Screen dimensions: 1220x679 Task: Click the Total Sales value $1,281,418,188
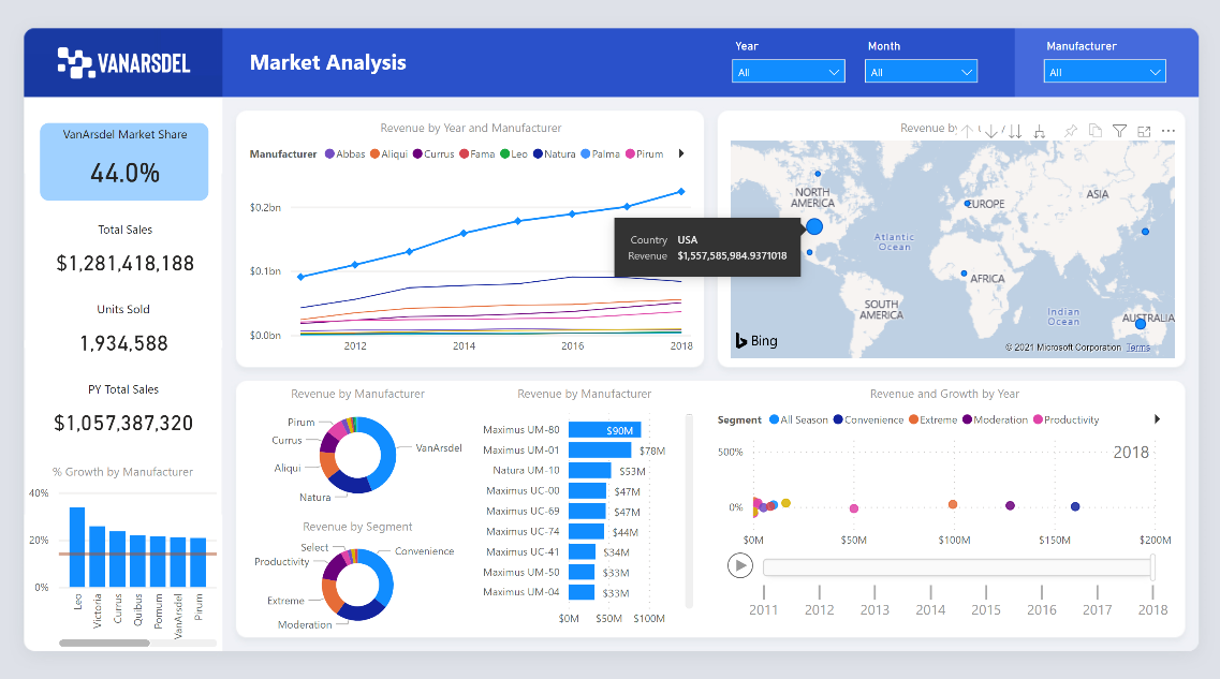click(125, 264)
